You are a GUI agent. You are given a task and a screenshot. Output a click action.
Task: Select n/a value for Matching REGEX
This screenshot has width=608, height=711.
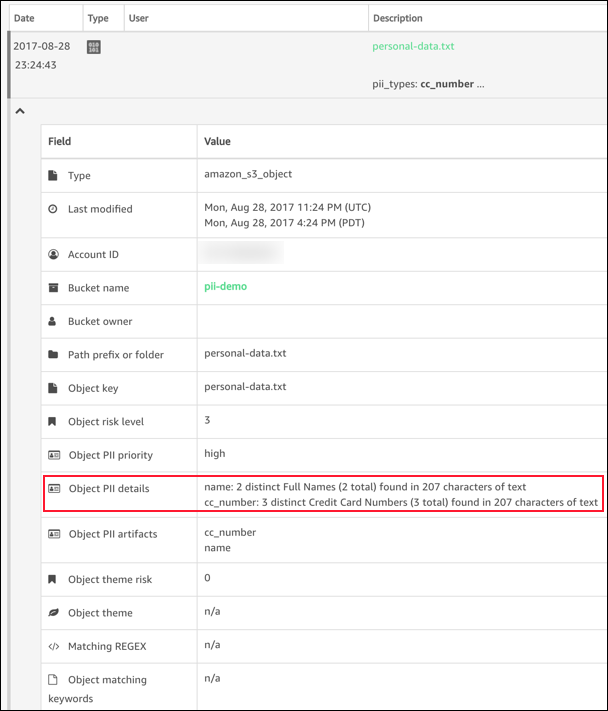tap(212, 645)
